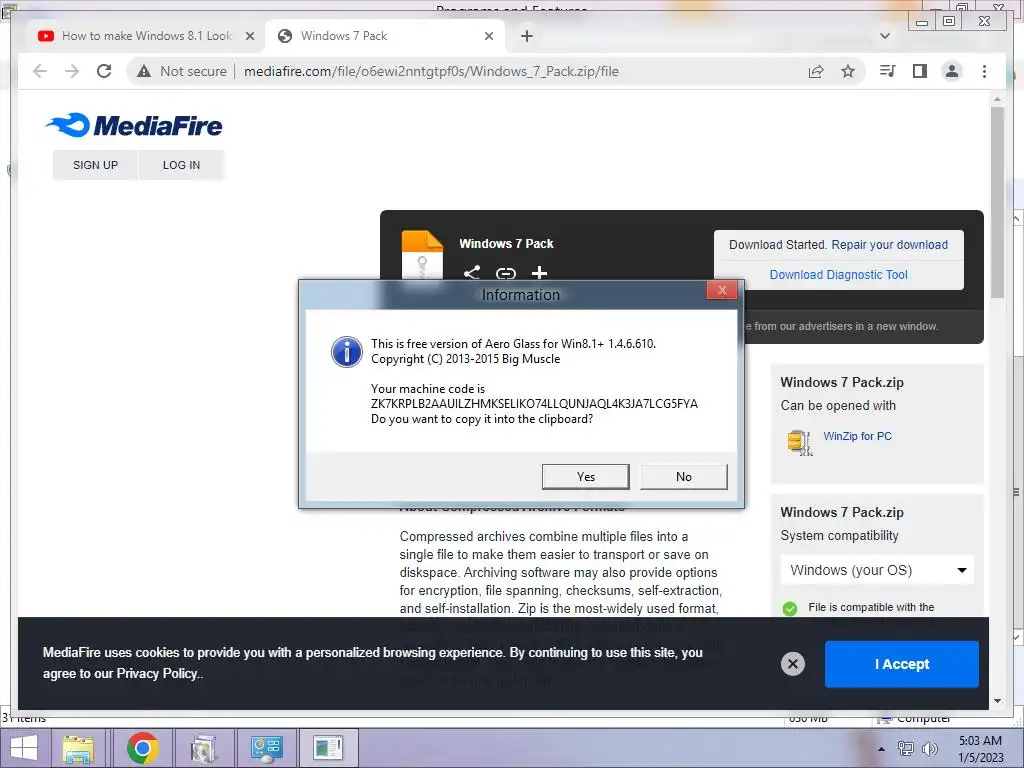This screenshot has height=768, width=1024.
Task: Open the tab search chevron in Chrome
Action: point(885,36)
